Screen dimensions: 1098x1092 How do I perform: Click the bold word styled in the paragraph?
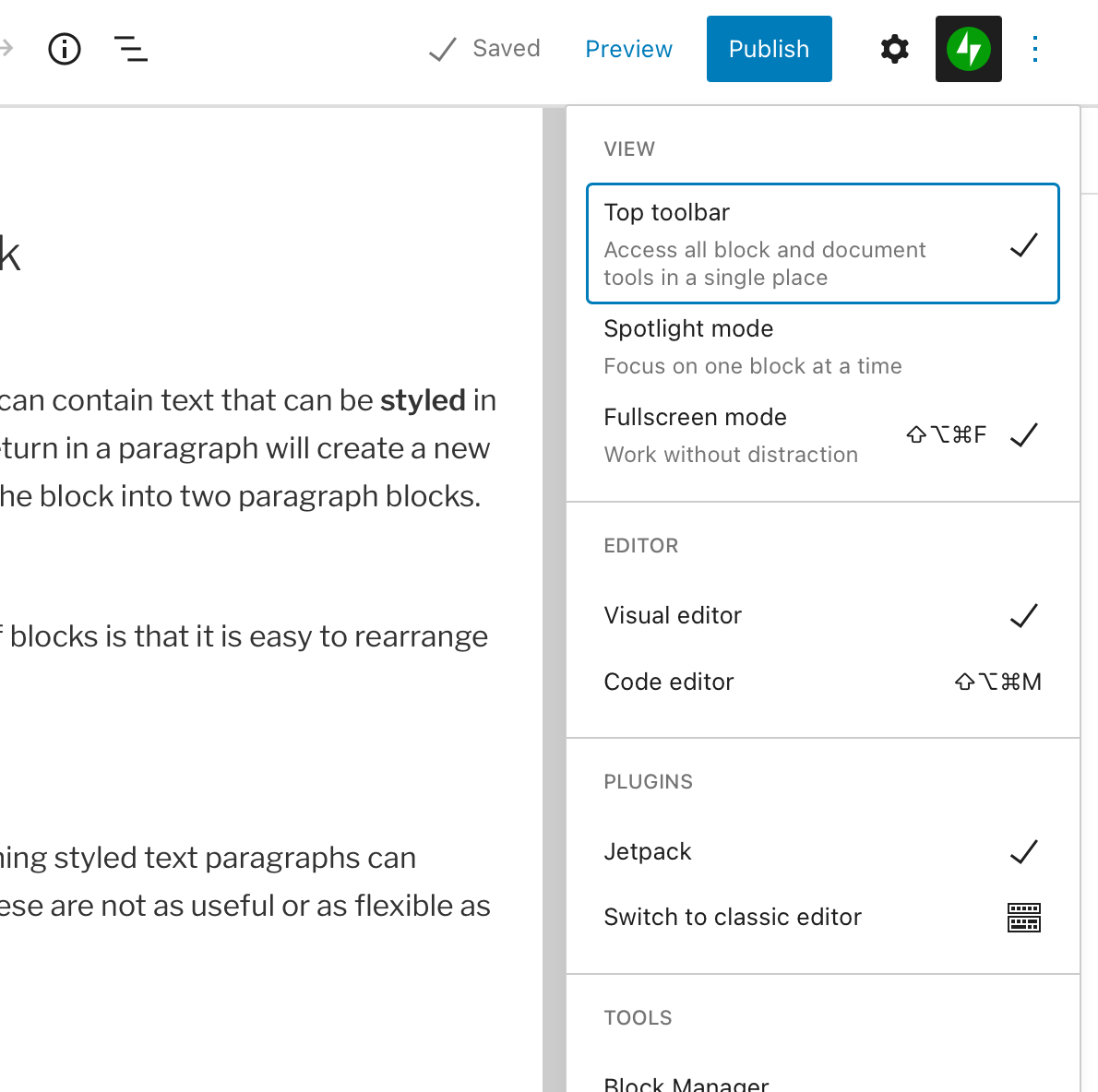423,400
